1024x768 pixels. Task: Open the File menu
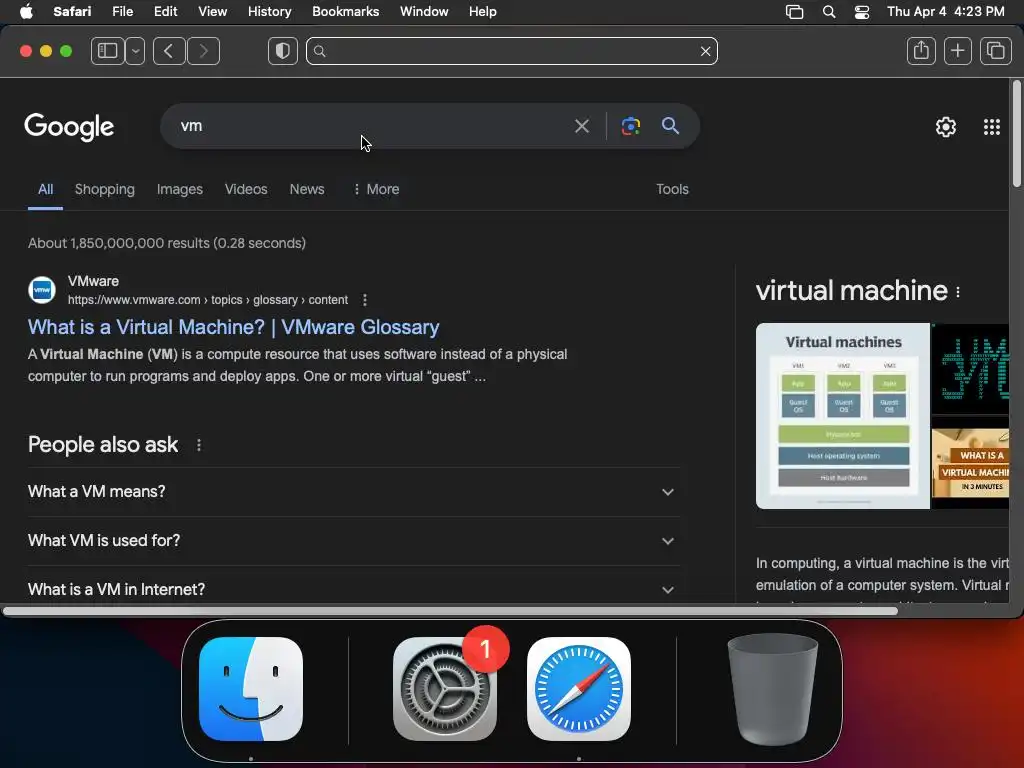pos(122,12)
